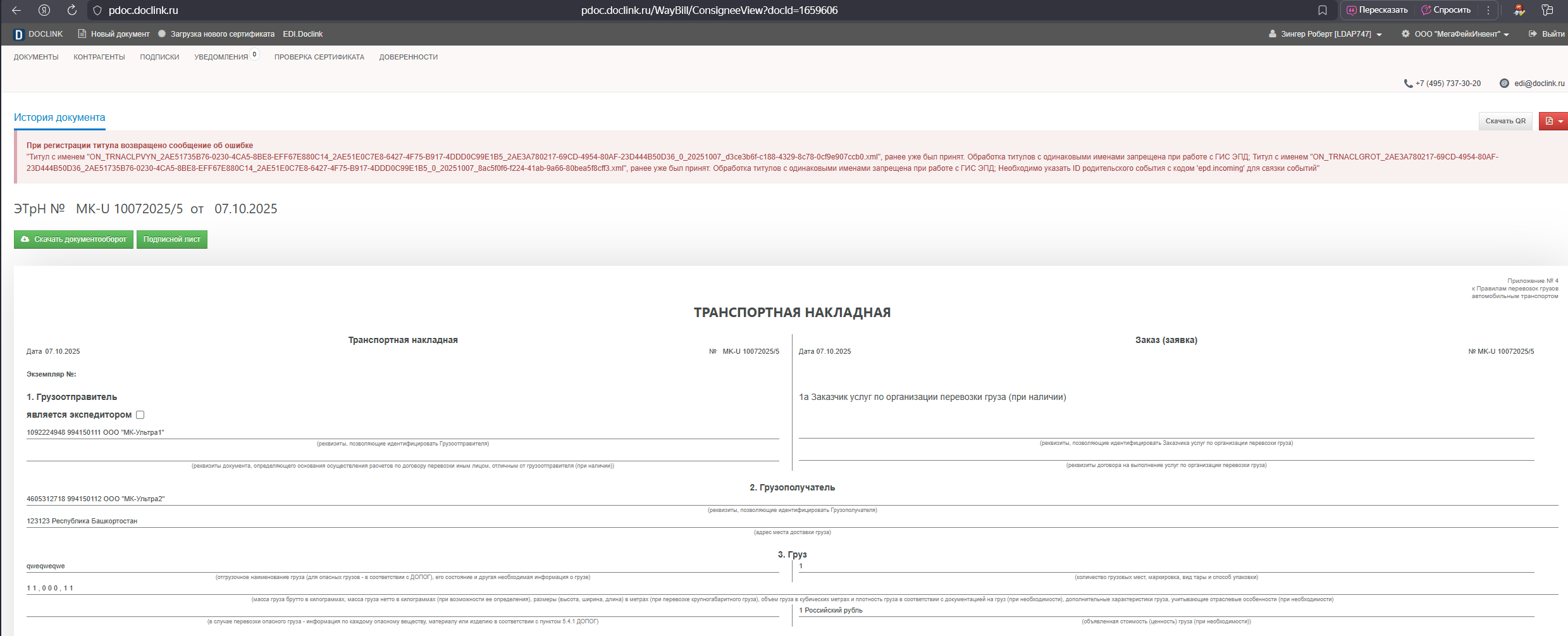The width and height of the screenshot is (1568, 636).
Task: Click the '1. Грузоотправитель' heading
Action: (x=72, y=397)
